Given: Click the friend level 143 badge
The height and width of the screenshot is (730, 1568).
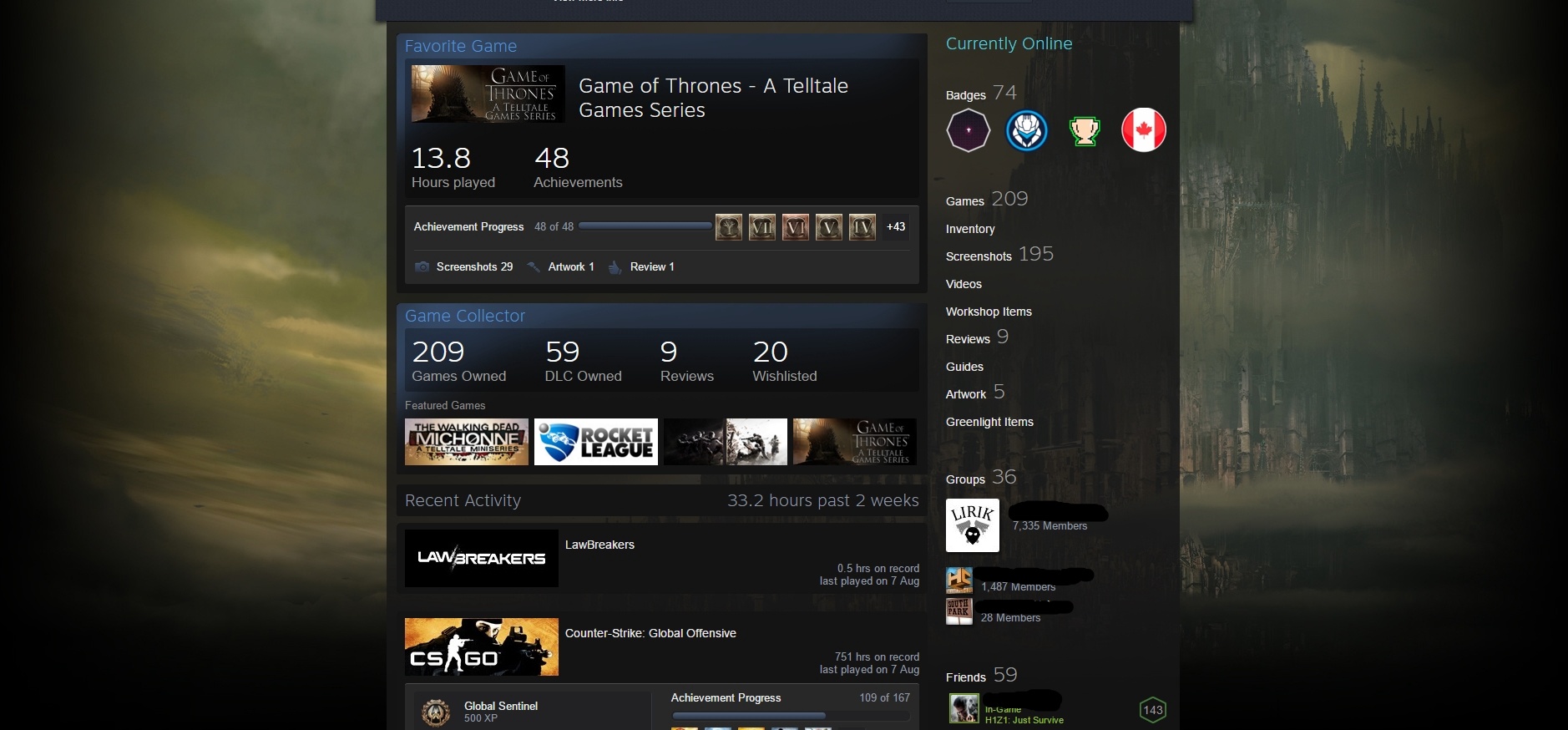Looking at the screenshot, I should pyautogui.click(x=1153, y=710).
